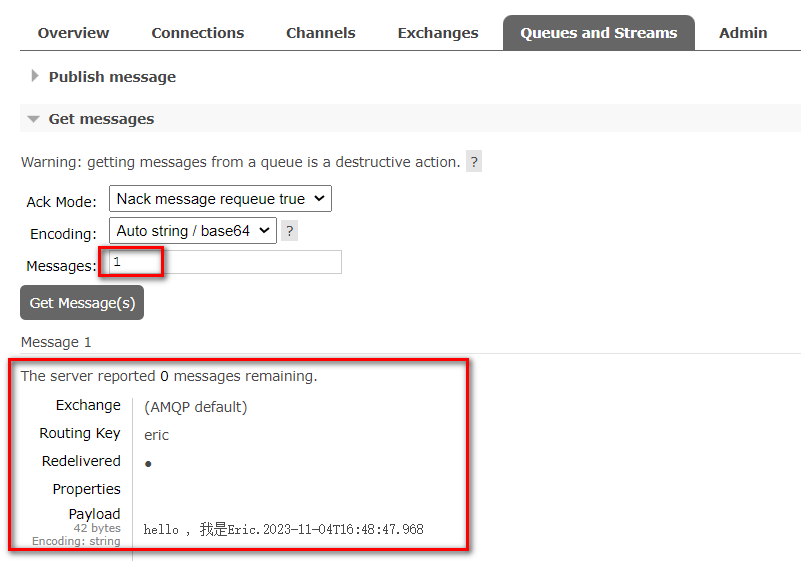Click the payload text starting with hello

(x=283, y=529)
